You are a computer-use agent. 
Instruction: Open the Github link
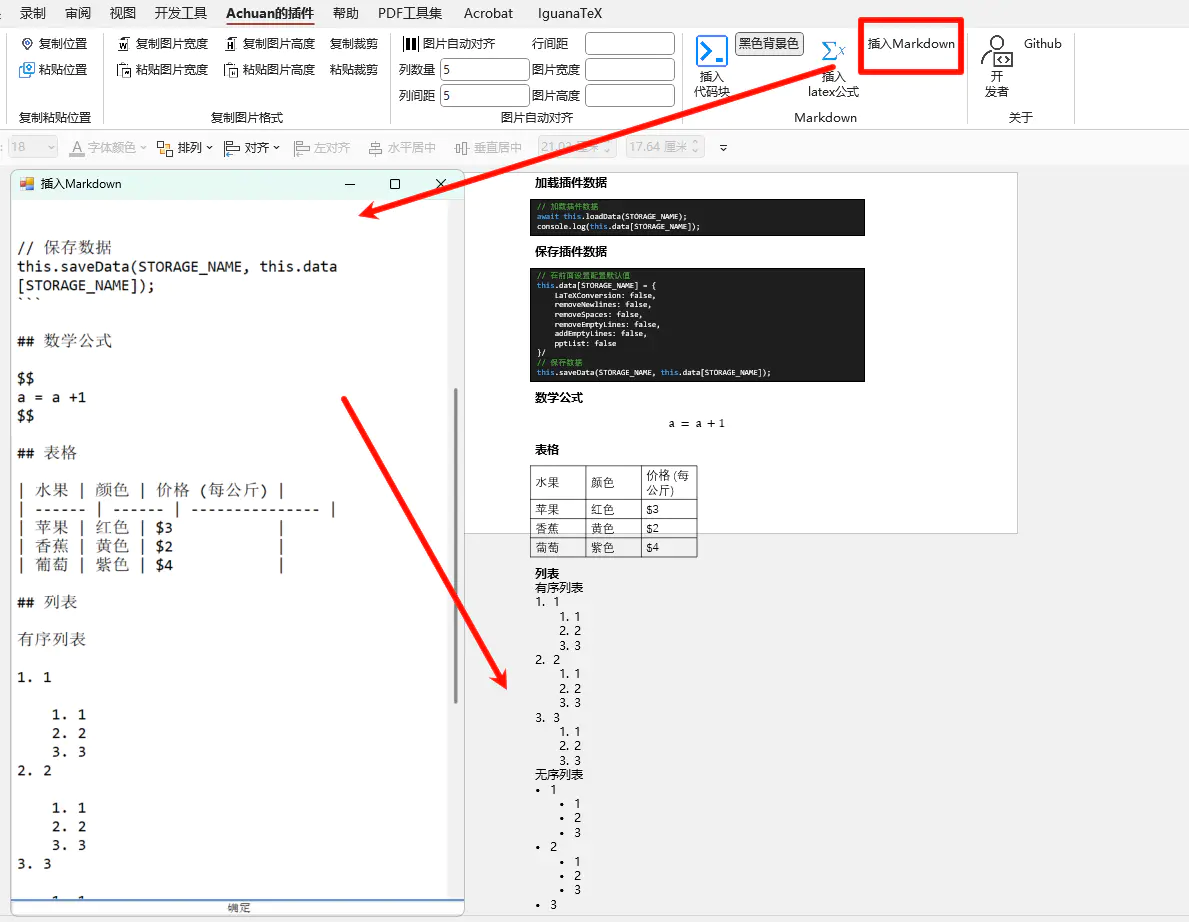point(1042,44)
